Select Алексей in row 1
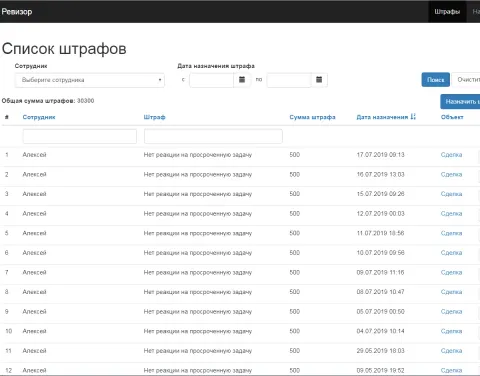480x376 pixels. 34,155
